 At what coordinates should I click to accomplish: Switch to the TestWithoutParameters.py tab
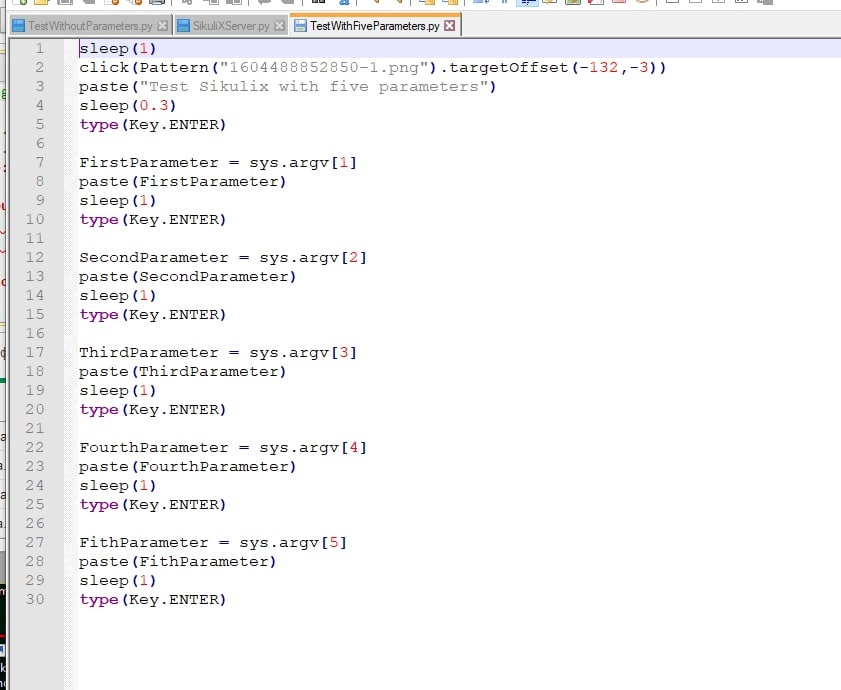point(90,26)
